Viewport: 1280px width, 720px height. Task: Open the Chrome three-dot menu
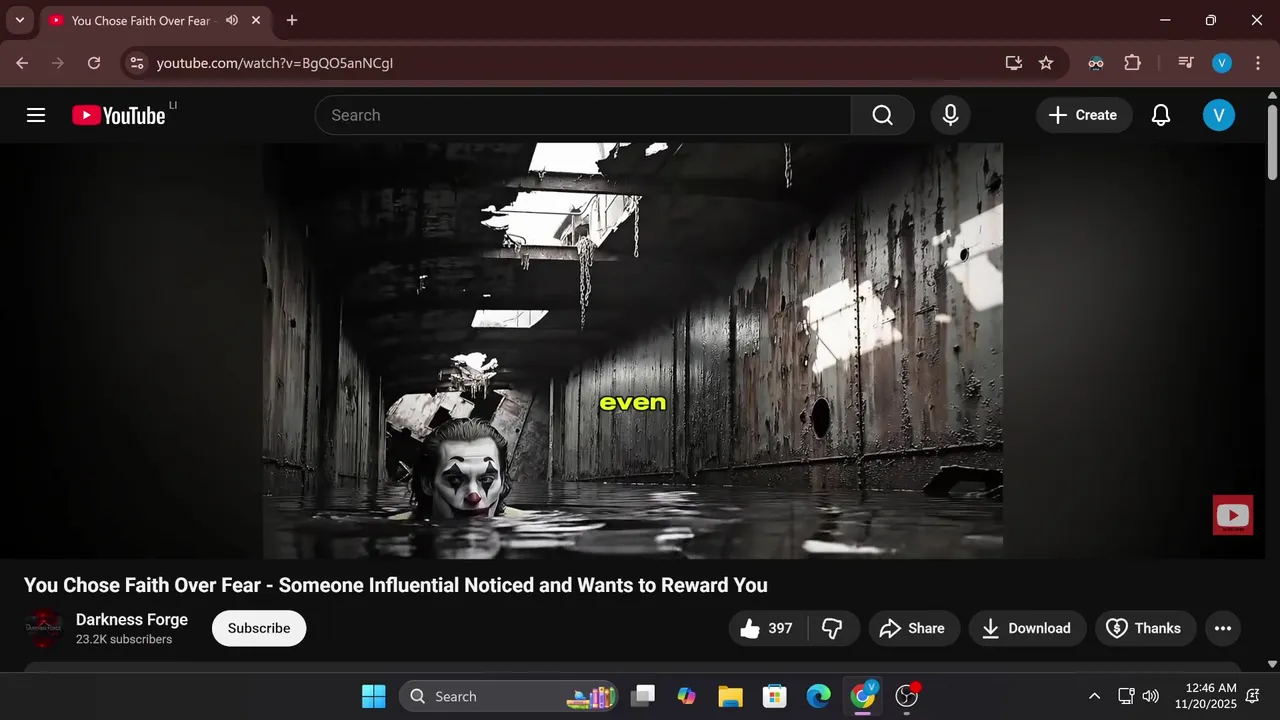(1256, 63)
